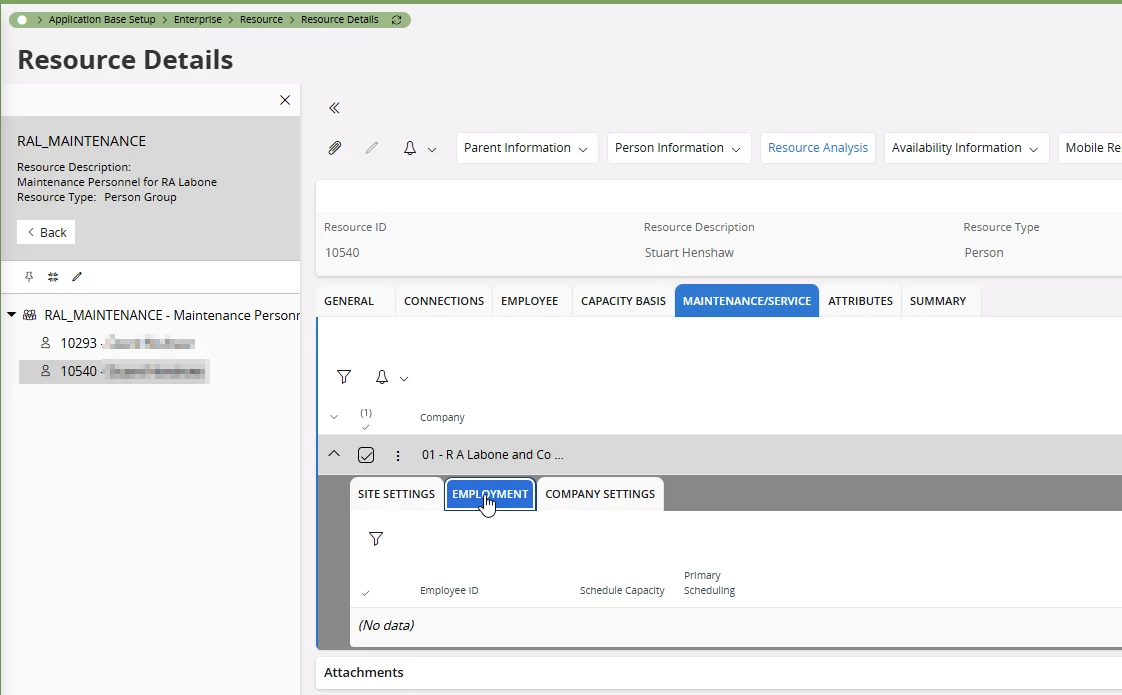This screenshot has height=695, width=1122.
Task: Open the COMPANY SETTINGS sub-tab
Action: click(600, 494)
